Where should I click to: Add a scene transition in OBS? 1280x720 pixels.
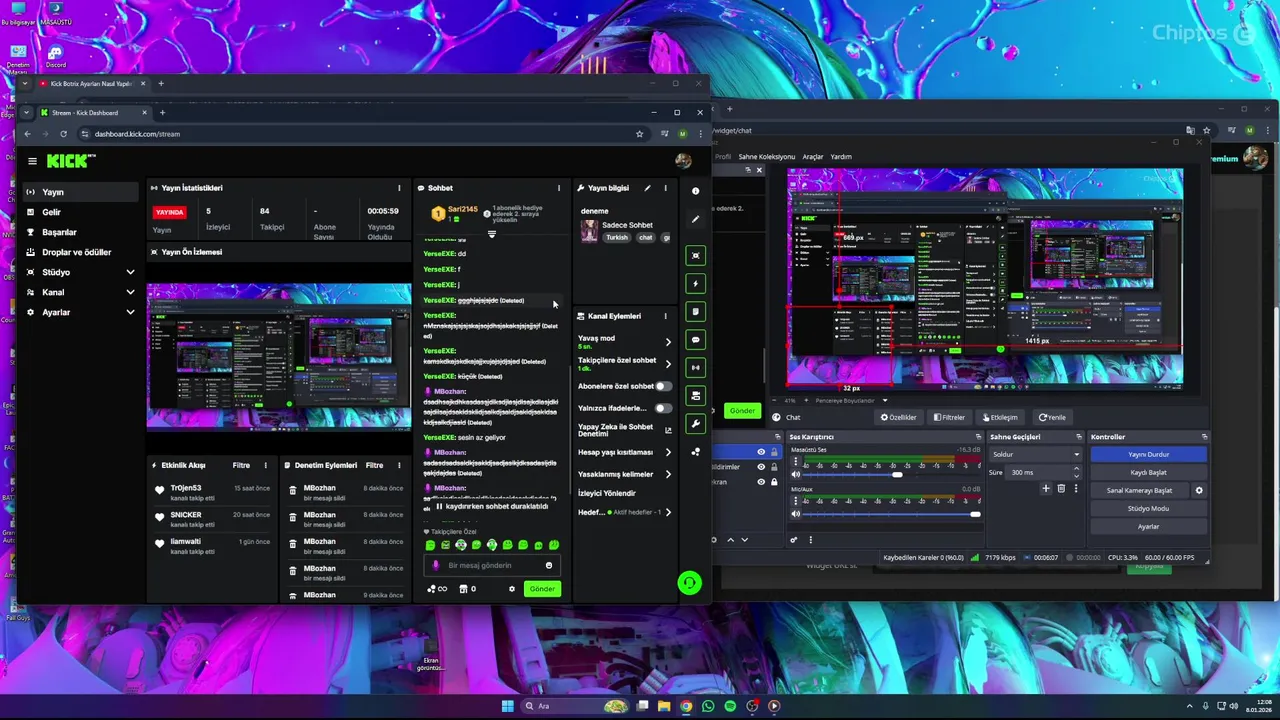click(x=1046, y=488)
